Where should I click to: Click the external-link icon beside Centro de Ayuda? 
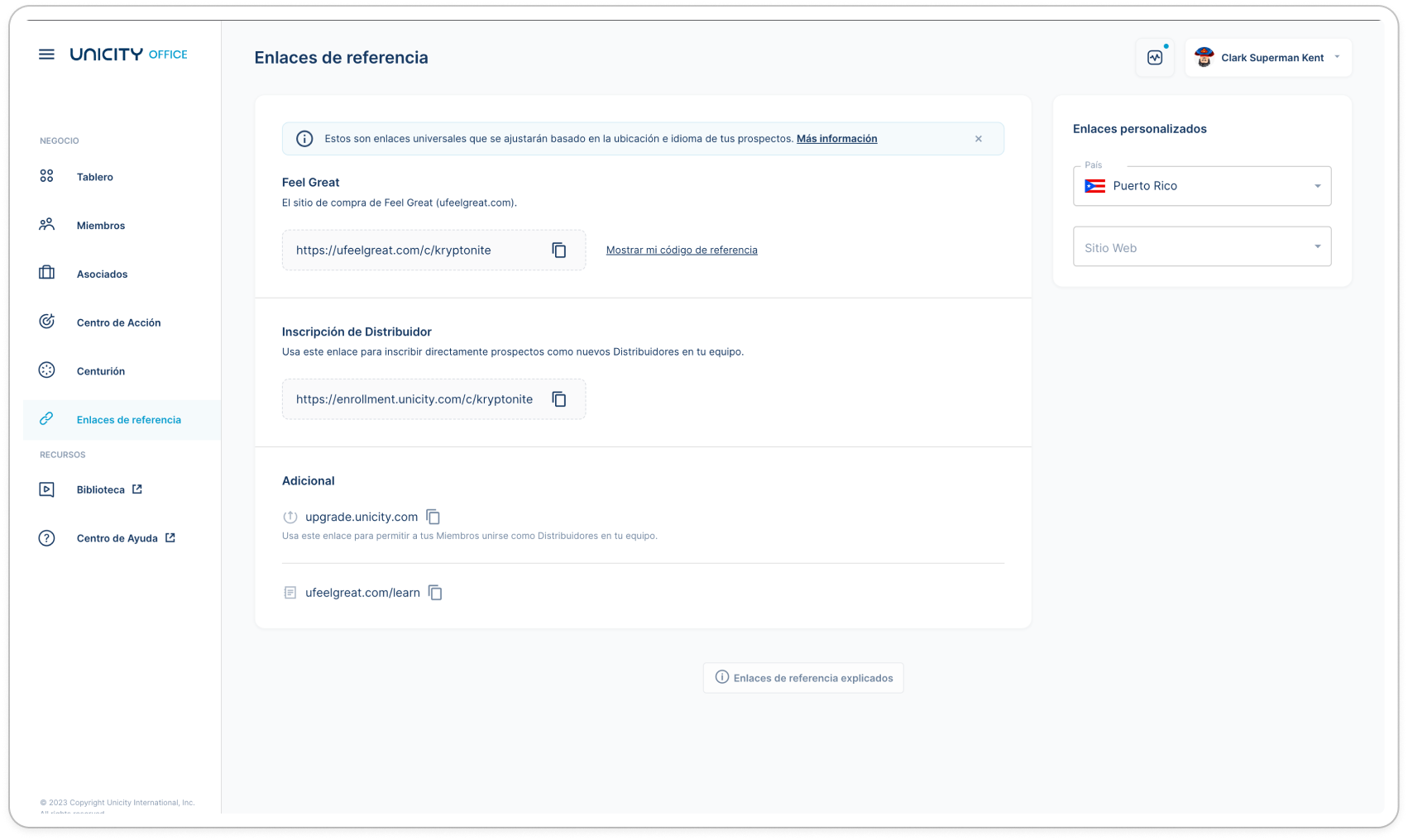point(170,537)
